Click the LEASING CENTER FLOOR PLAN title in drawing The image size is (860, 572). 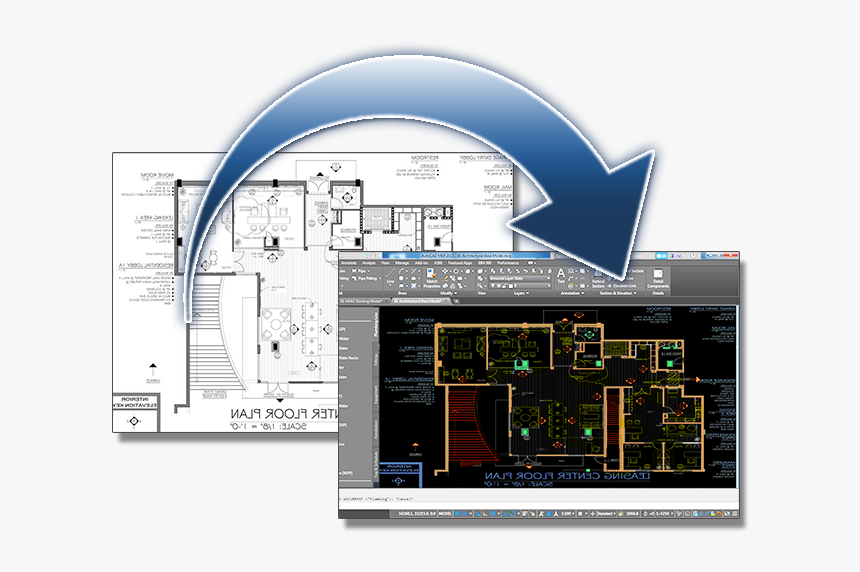(567, 476)
